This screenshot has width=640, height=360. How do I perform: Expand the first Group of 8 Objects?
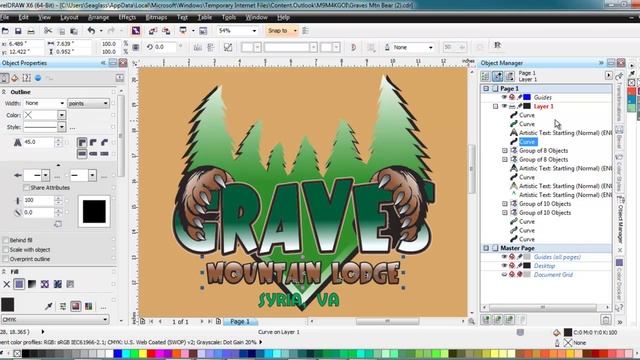(505, 151)
